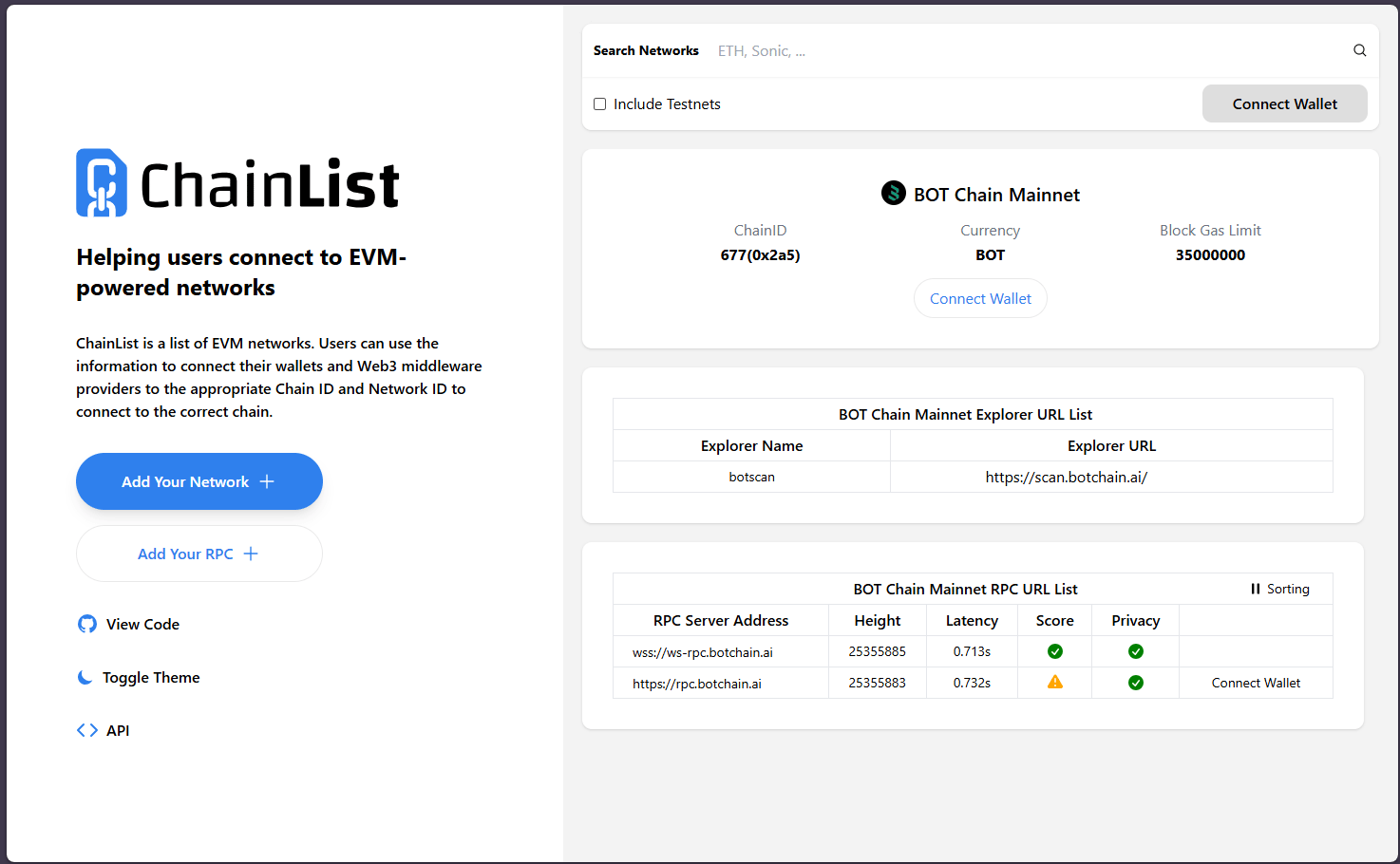1400x864 pixels.
Task: Click warning score icon for https://rpc.botchain.ai
Action: point(1054,682)
